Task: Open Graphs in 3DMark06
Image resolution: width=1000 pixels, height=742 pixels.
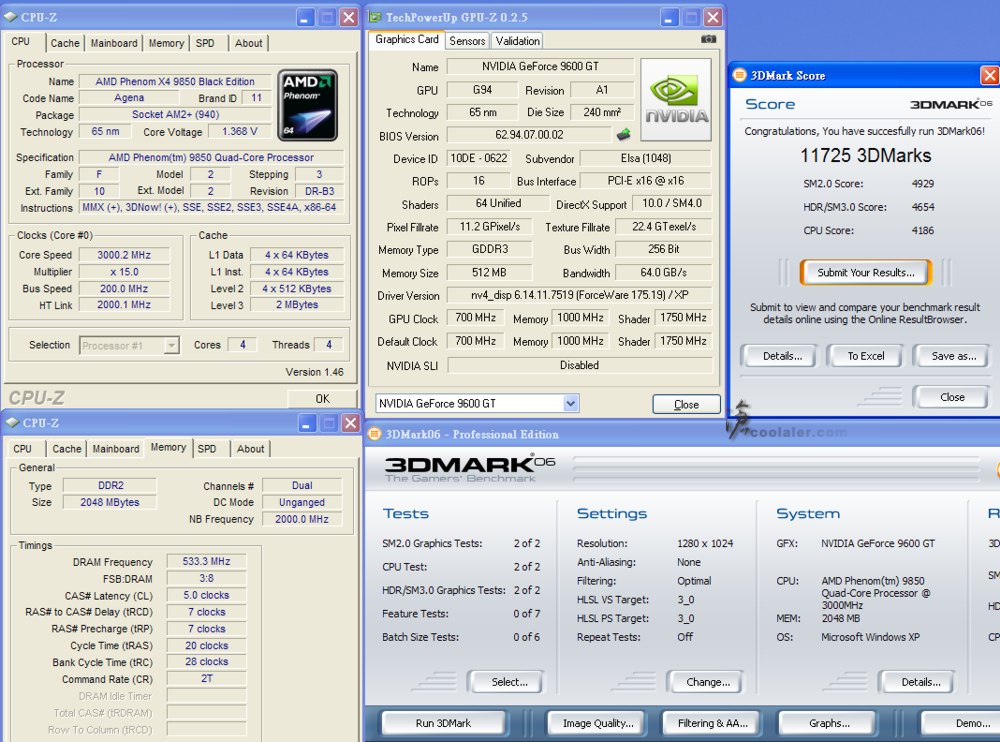Action: (x=829, y=723)
